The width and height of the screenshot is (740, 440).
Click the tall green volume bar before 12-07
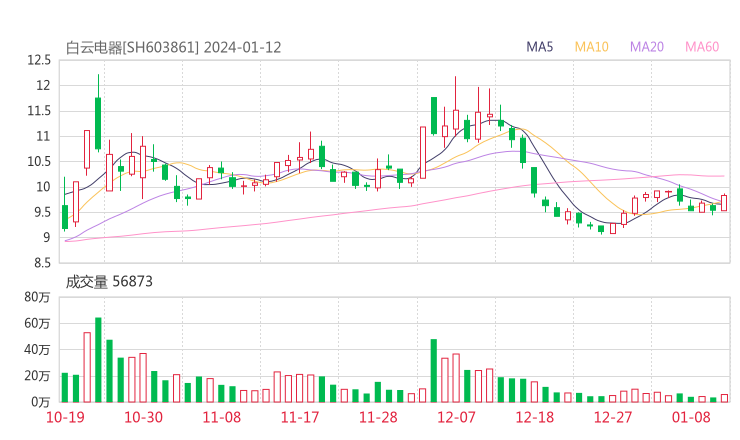coord(434,371)
